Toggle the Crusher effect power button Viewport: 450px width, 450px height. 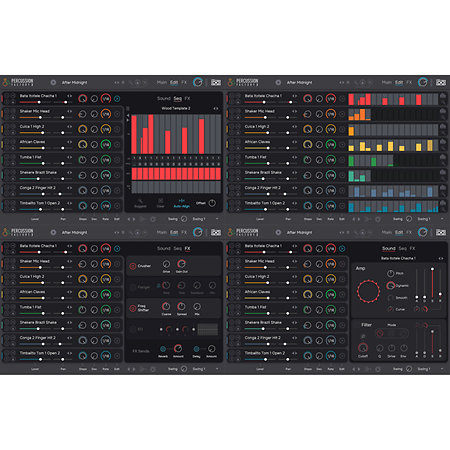tap(133, 266)
